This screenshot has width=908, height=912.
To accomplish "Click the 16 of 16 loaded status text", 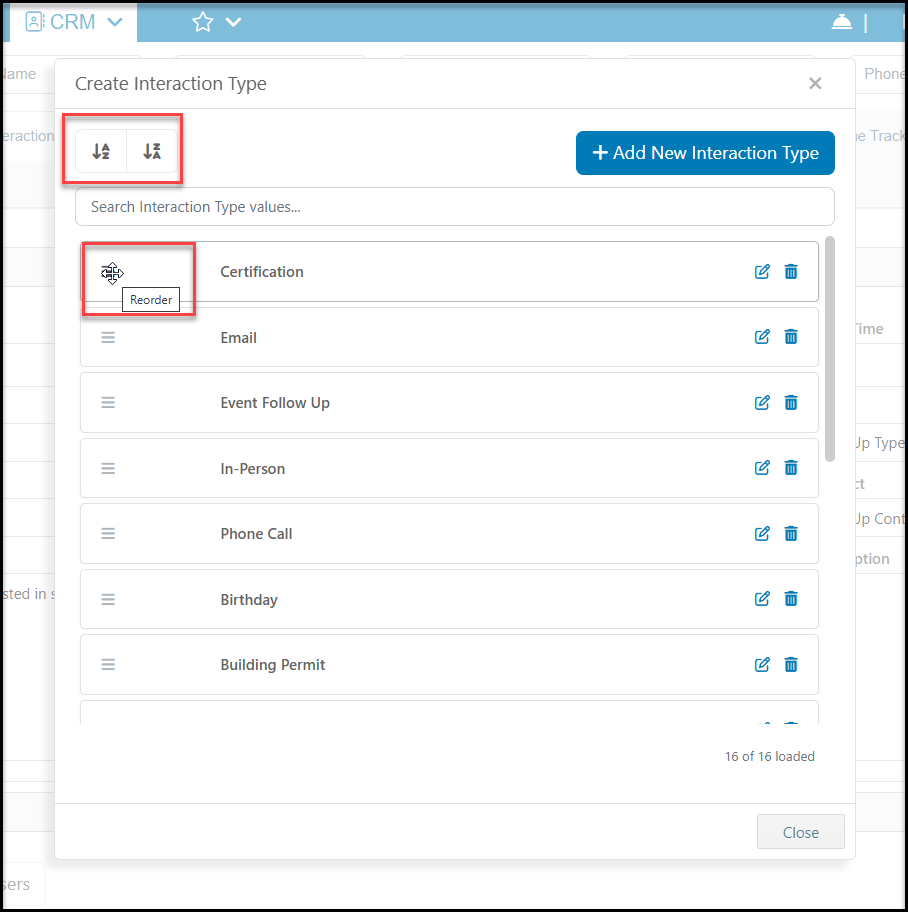I will [x=770, y=756].
